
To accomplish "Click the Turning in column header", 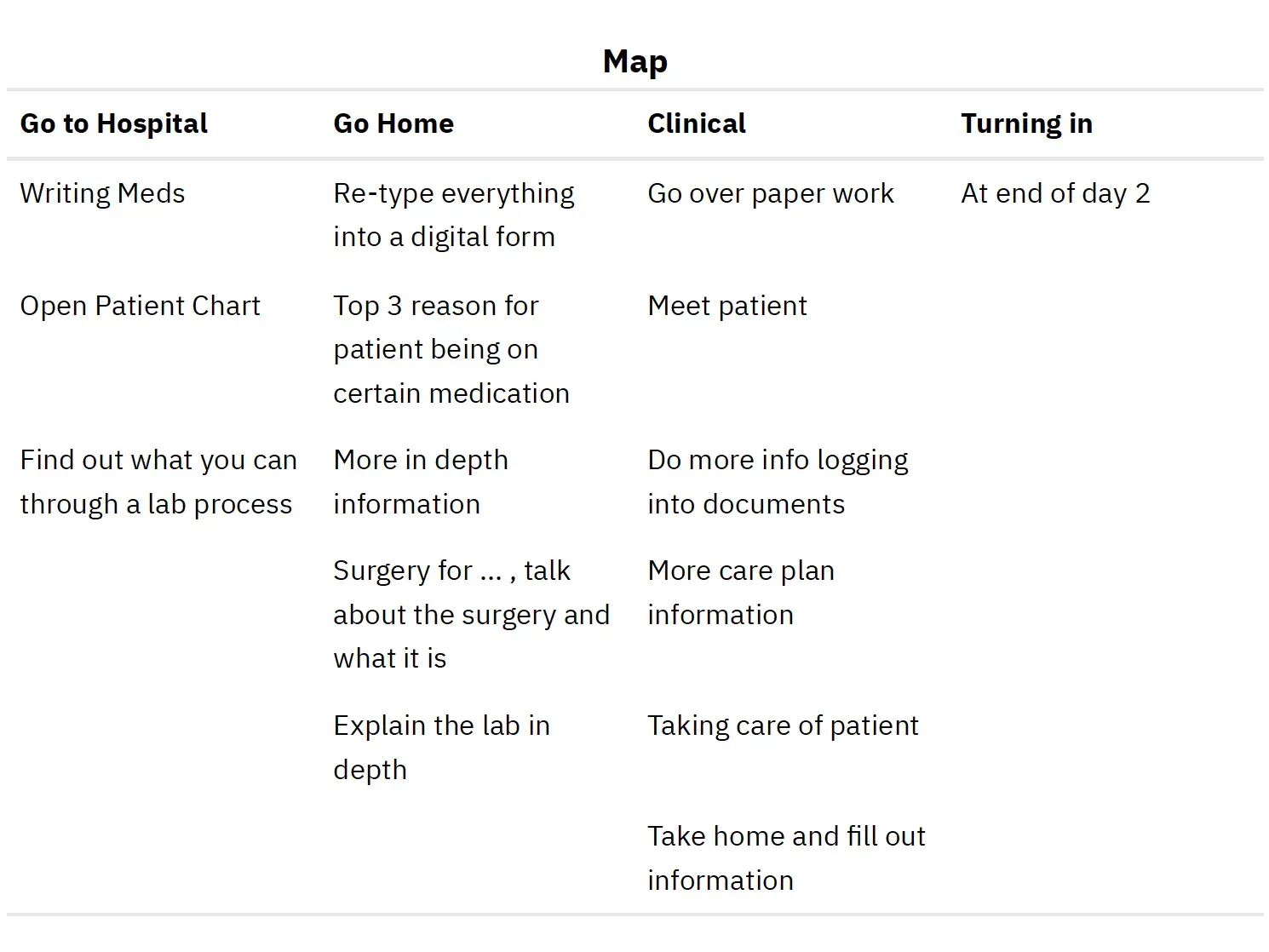I will coord(1026,123).
